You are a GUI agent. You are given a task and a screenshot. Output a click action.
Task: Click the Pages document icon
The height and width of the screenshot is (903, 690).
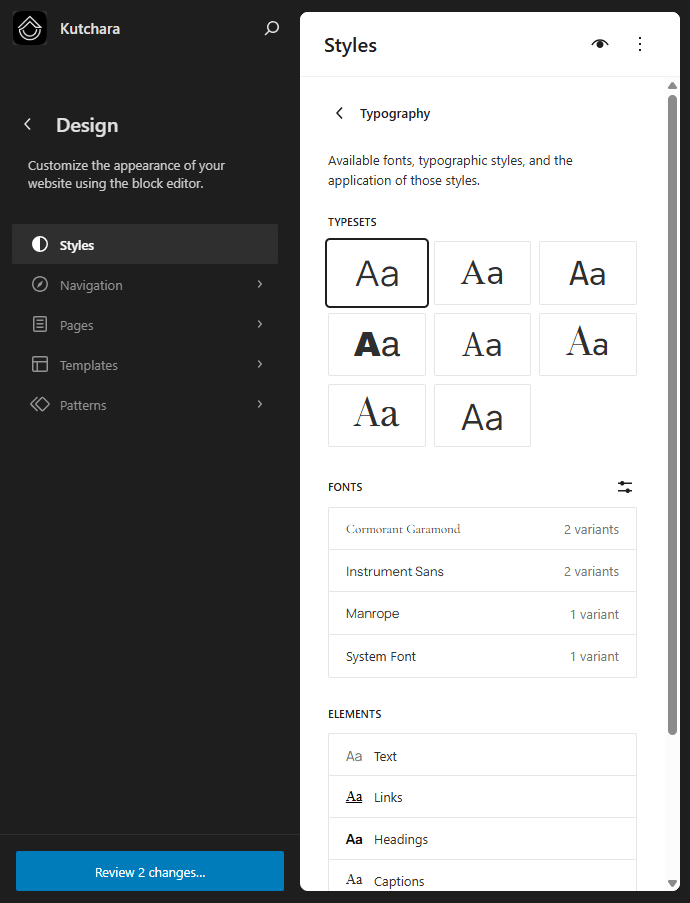pos(40,324)
